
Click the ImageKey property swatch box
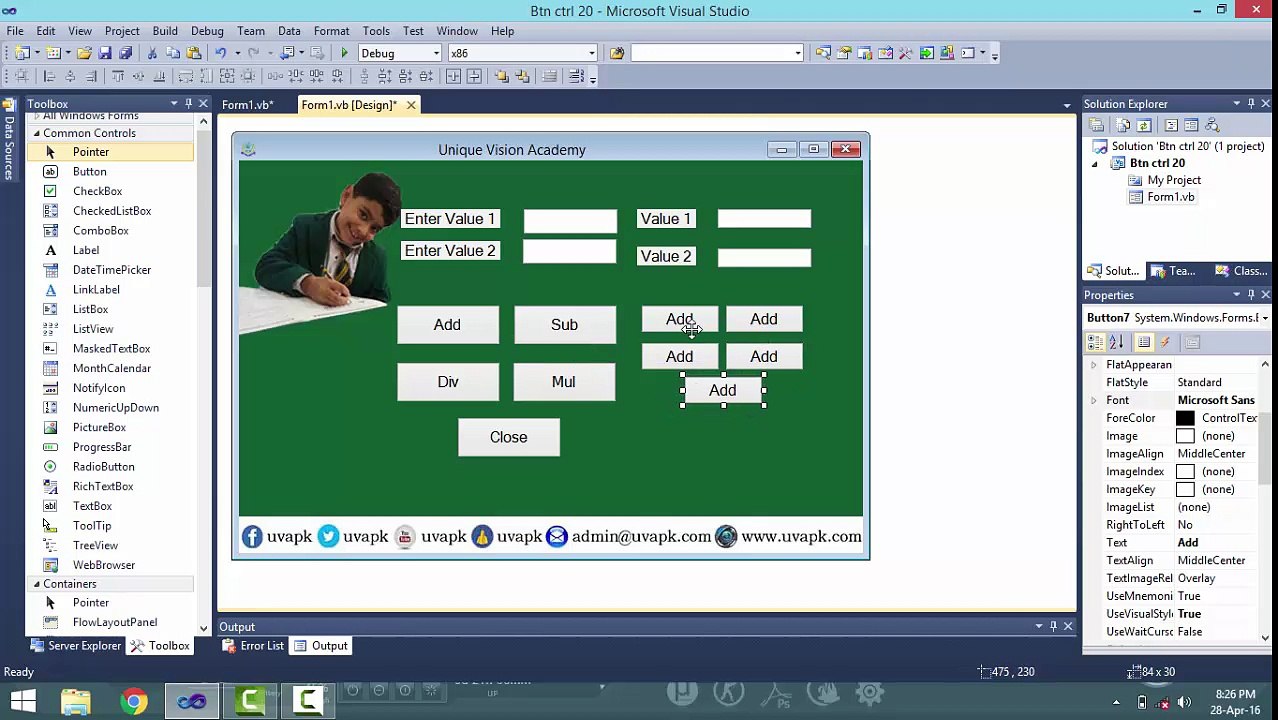(x=1185, y=489)
